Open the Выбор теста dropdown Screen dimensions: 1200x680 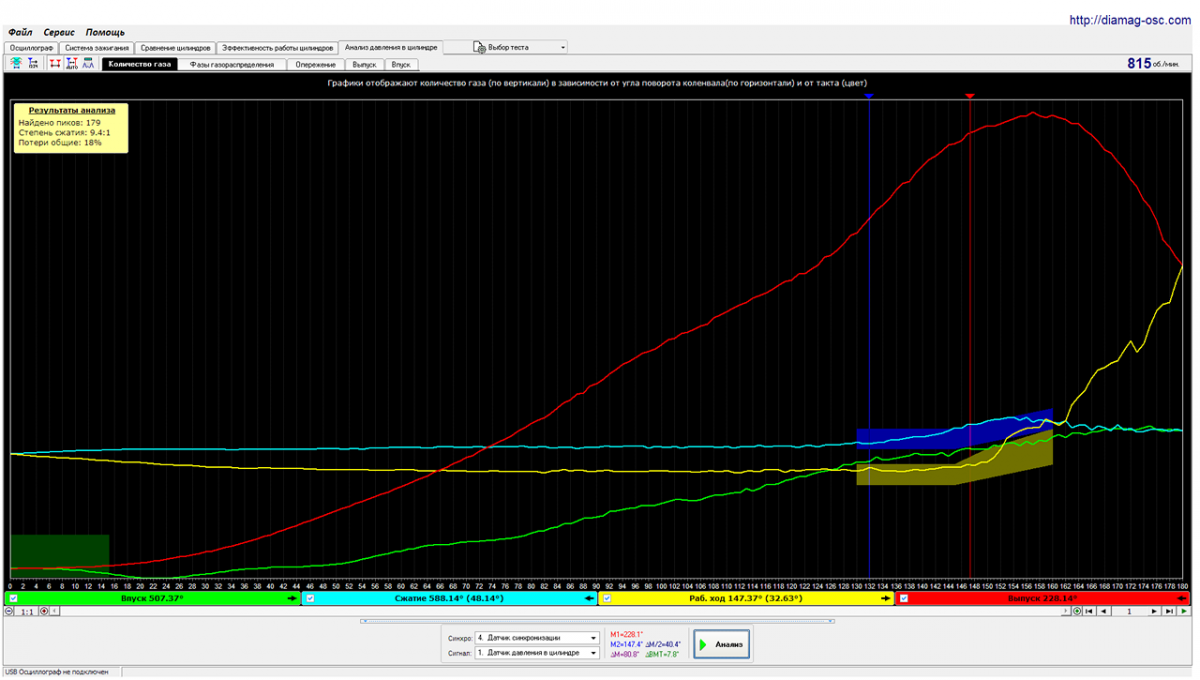(x=507, y=47)
